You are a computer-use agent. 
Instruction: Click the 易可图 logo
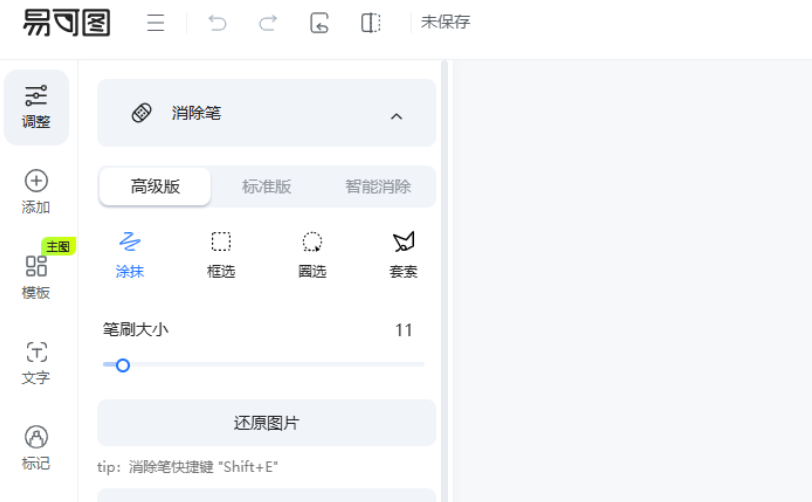pyautogui.click(x=67, y=23)
